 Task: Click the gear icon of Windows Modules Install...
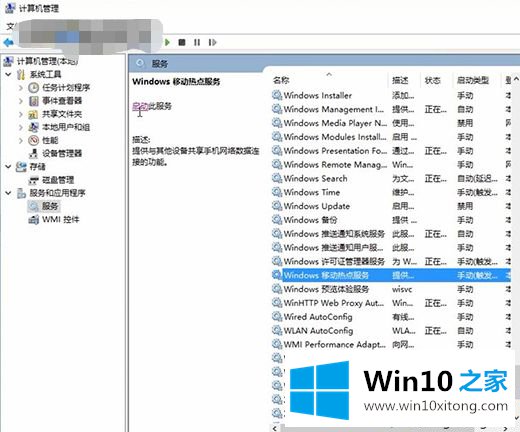coord(277,137)
